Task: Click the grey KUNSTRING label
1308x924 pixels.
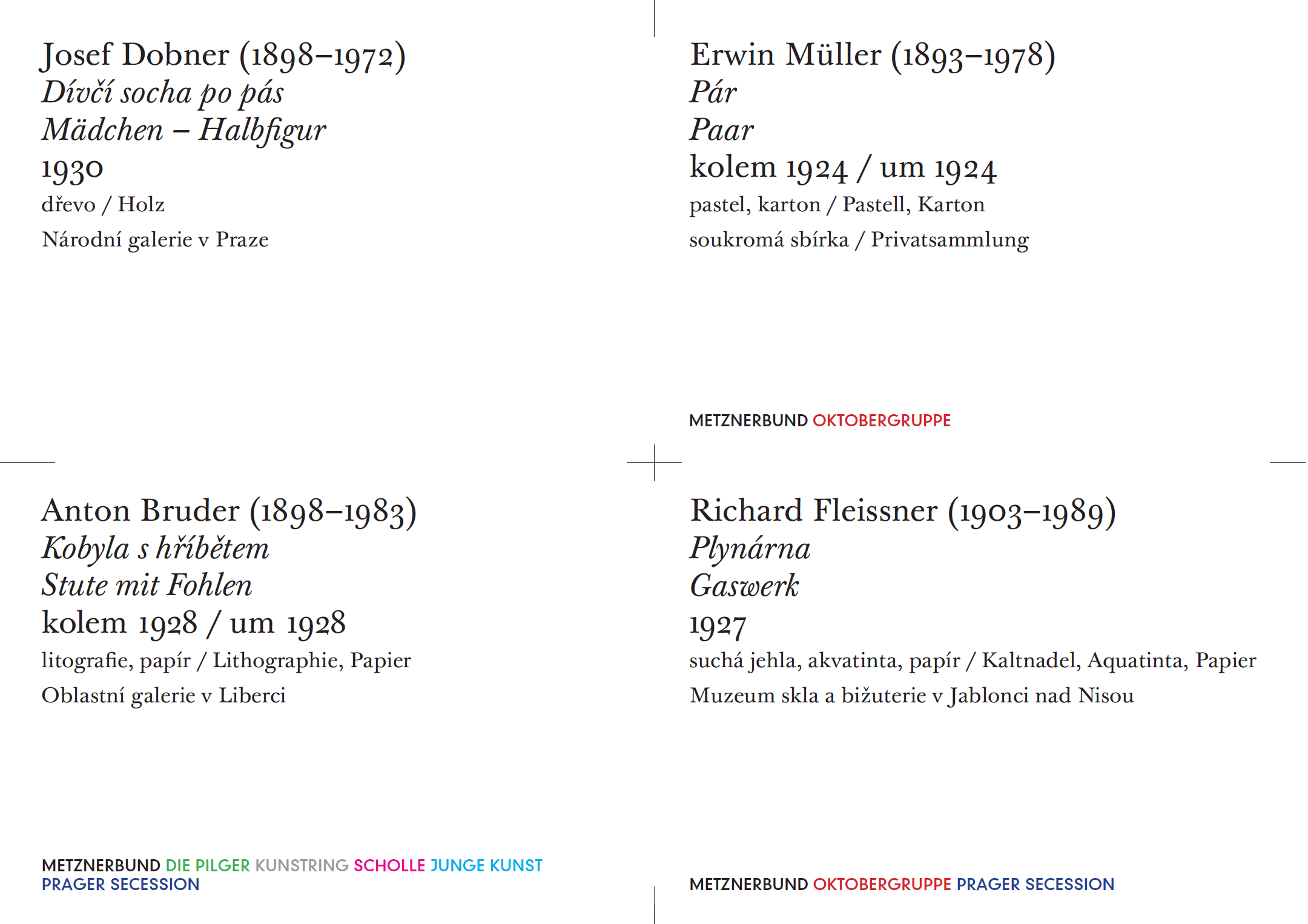Action: [302, 866]
